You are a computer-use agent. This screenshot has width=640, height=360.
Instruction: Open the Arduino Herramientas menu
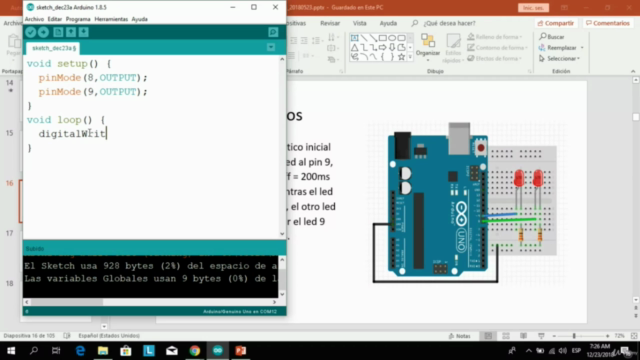point(111,19)
